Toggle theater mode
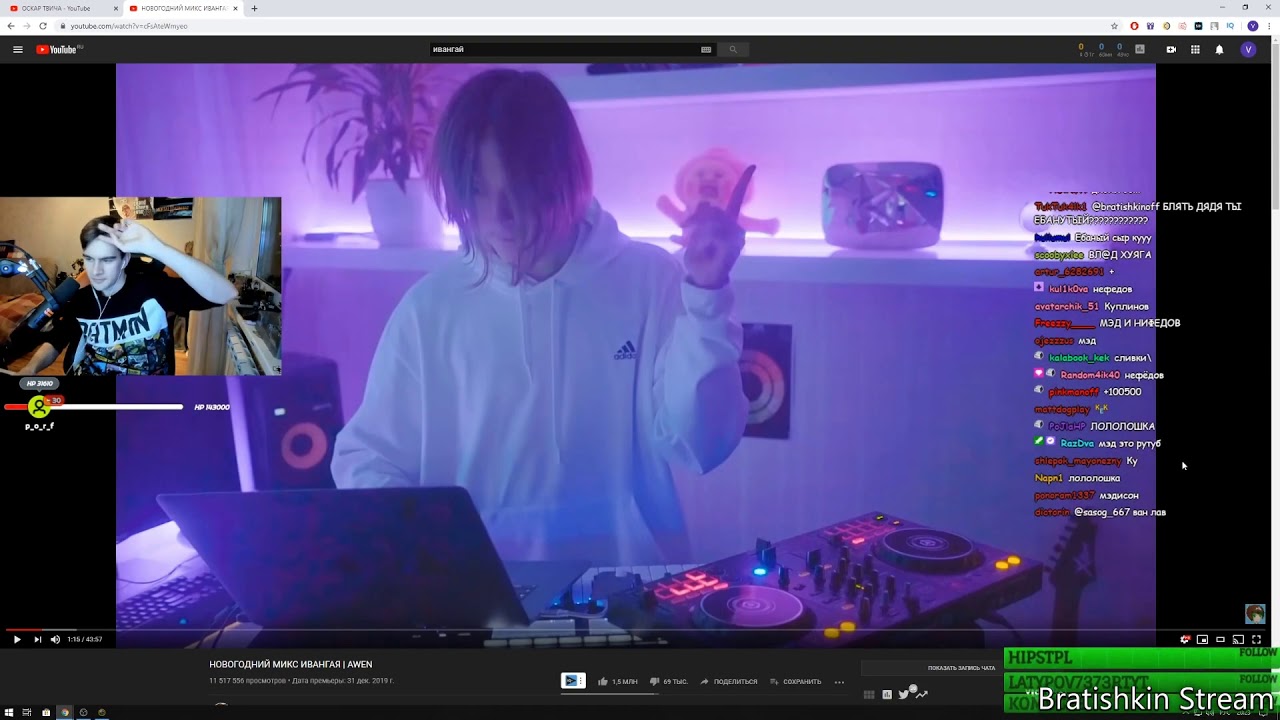The image size is (1280, 720). (1220, 639)
